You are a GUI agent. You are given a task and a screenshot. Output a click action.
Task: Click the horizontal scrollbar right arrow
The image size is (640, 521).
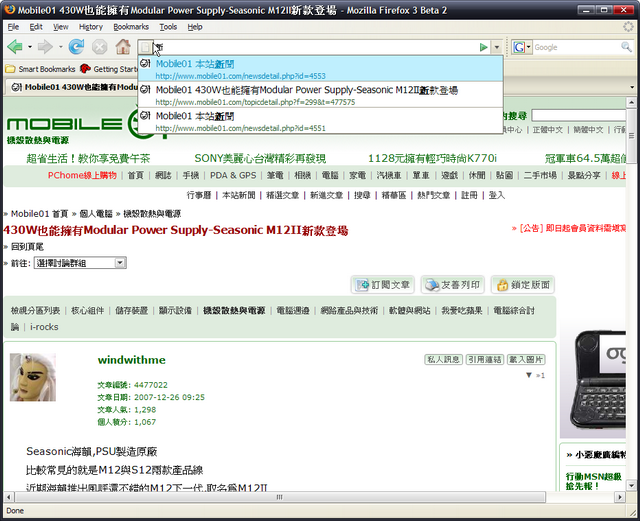coord(620,497)
